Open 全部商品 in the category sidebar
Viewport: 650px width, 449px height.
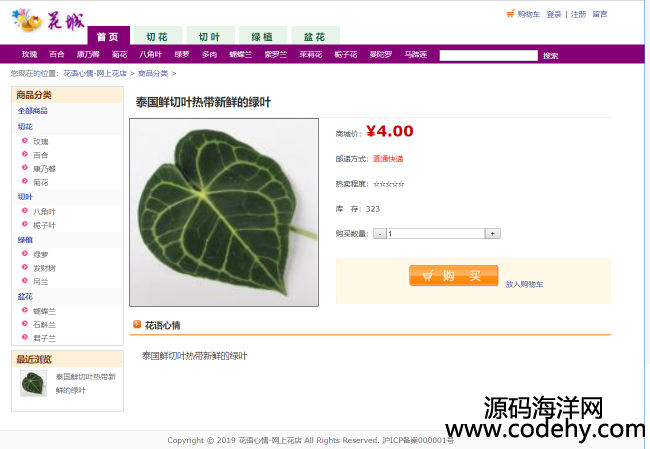pos(33,110)
